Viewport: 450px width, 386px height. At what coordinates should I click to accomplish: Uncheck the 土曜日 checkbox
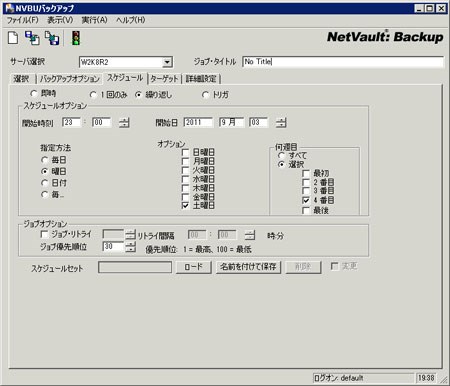coord(185,205)
